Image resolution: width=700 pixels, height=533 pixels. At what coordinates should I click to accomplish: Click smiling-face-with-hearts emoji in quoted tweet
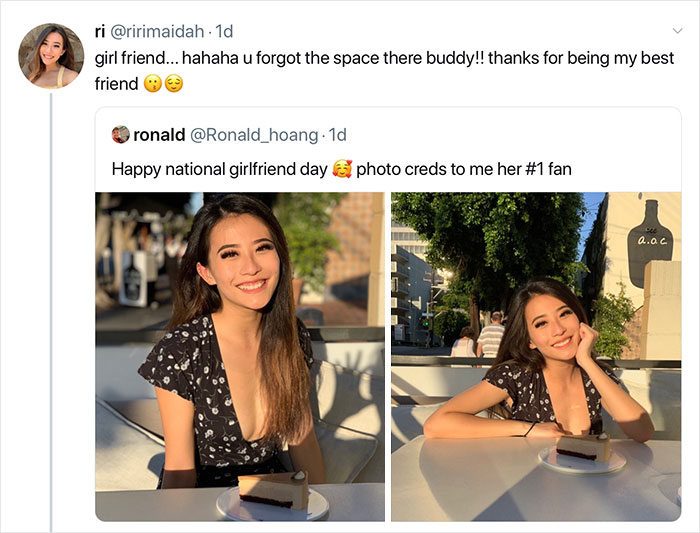pyautogui.click(x=342, y=169)
